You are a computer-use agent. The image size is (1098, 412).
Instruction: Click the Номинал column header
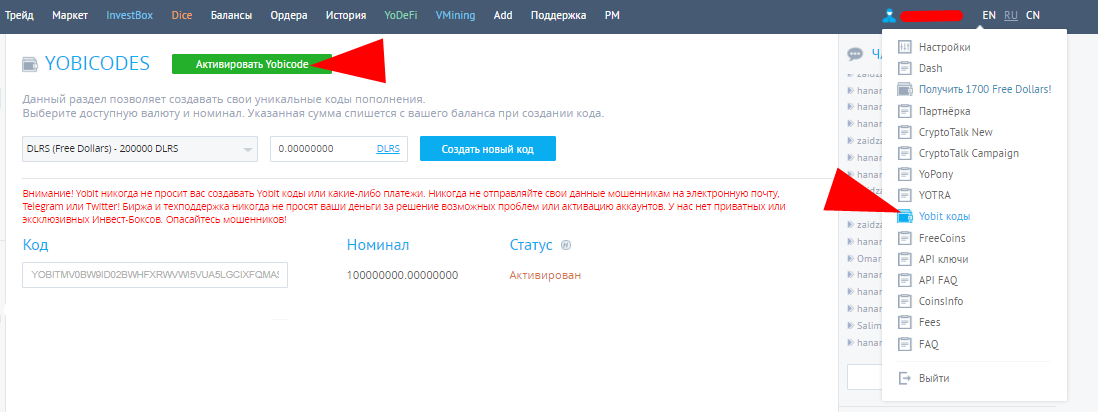[378, 245]
